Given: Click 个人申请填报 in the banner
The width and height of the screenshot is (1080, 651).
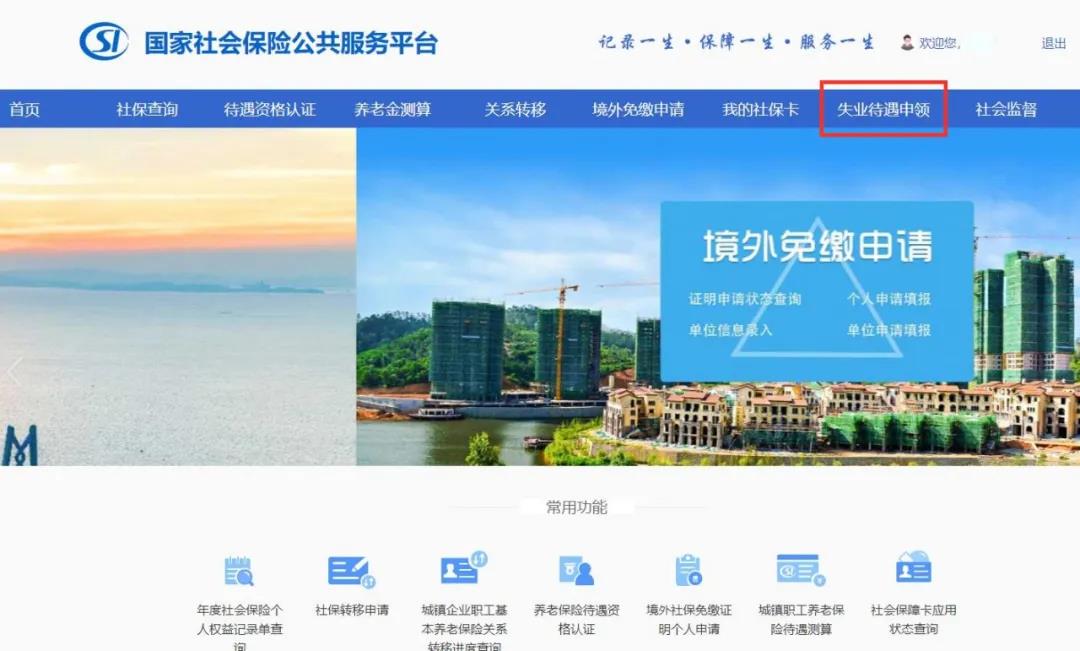Looking at the screenshot, I should [889, 299].
